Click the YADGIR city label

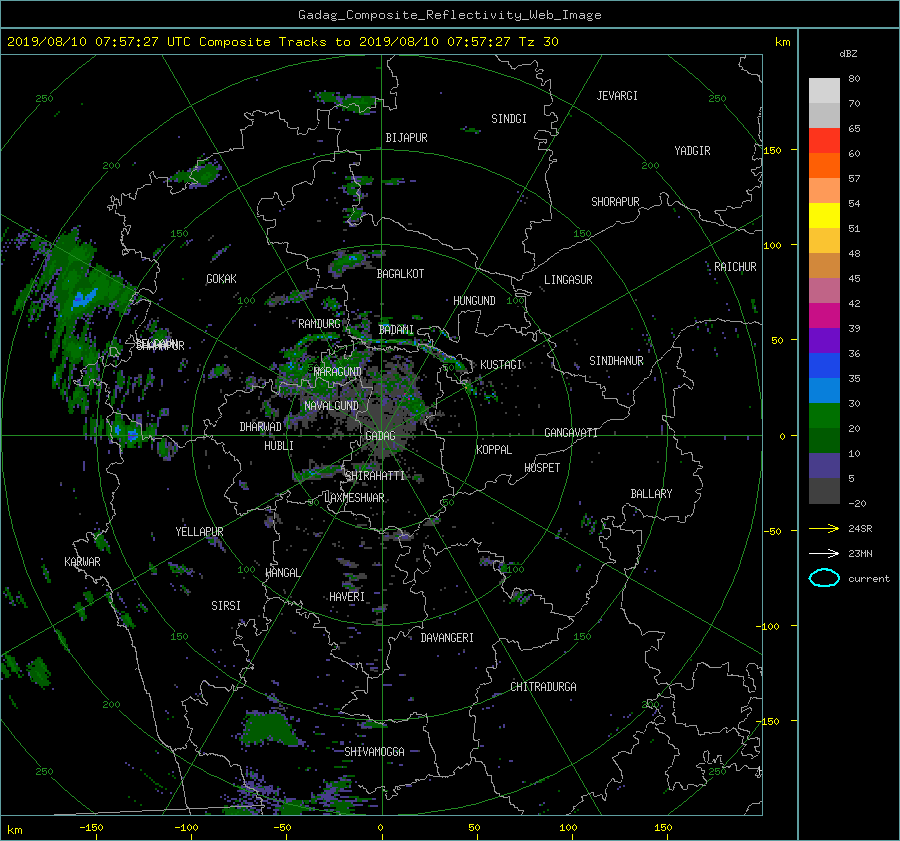tap(692, 151)
